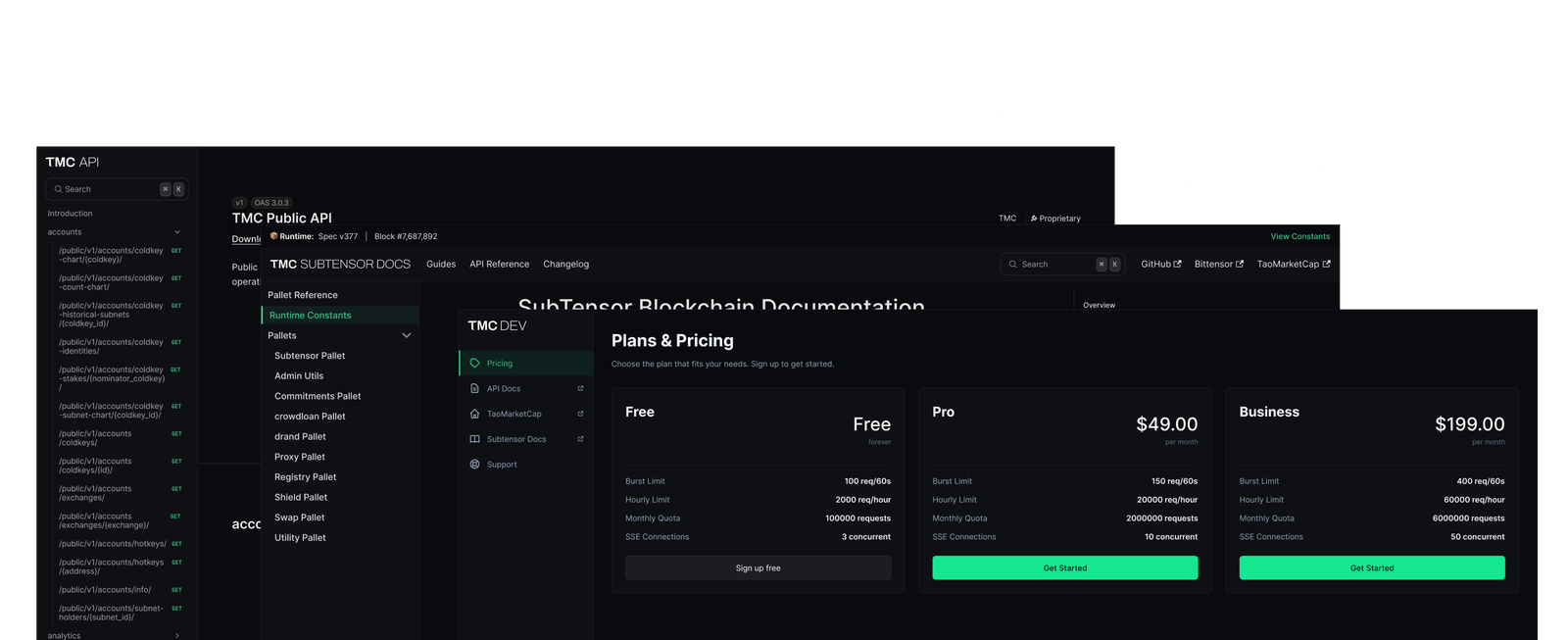Collapse the Pallets group chevron
The image size is (1568, 640).
pyautogui.click(x=407, y=335)
